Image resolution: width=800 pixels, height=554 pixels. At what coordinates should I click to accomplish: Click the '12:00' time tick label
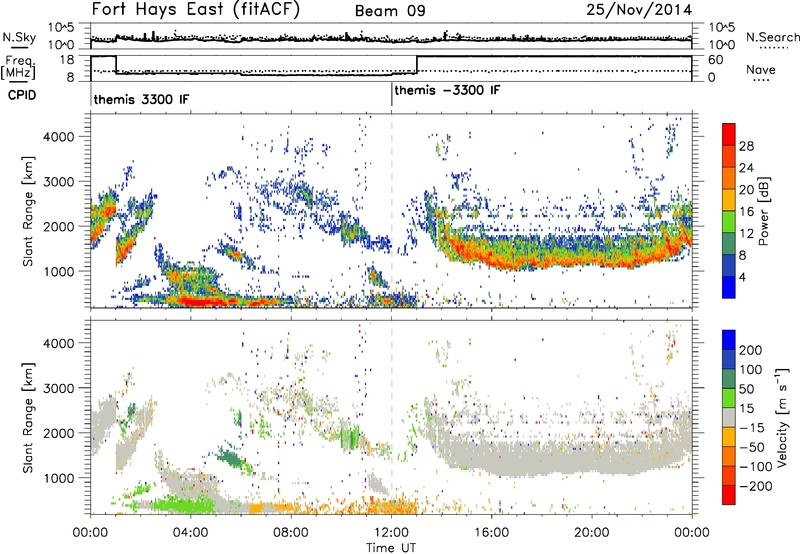391,533
